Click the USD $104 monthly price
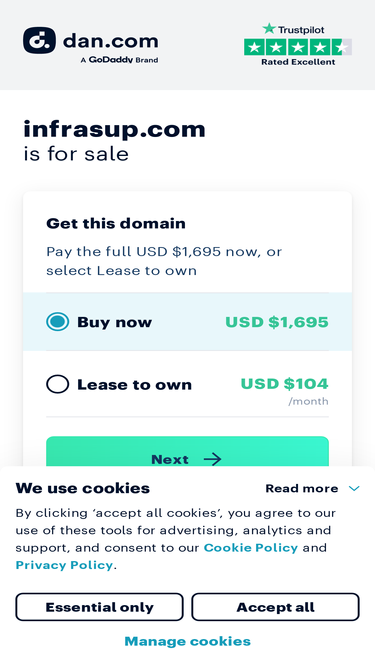Image resolution: width=375 pixels, height=667 pixels. click(284, 384)
